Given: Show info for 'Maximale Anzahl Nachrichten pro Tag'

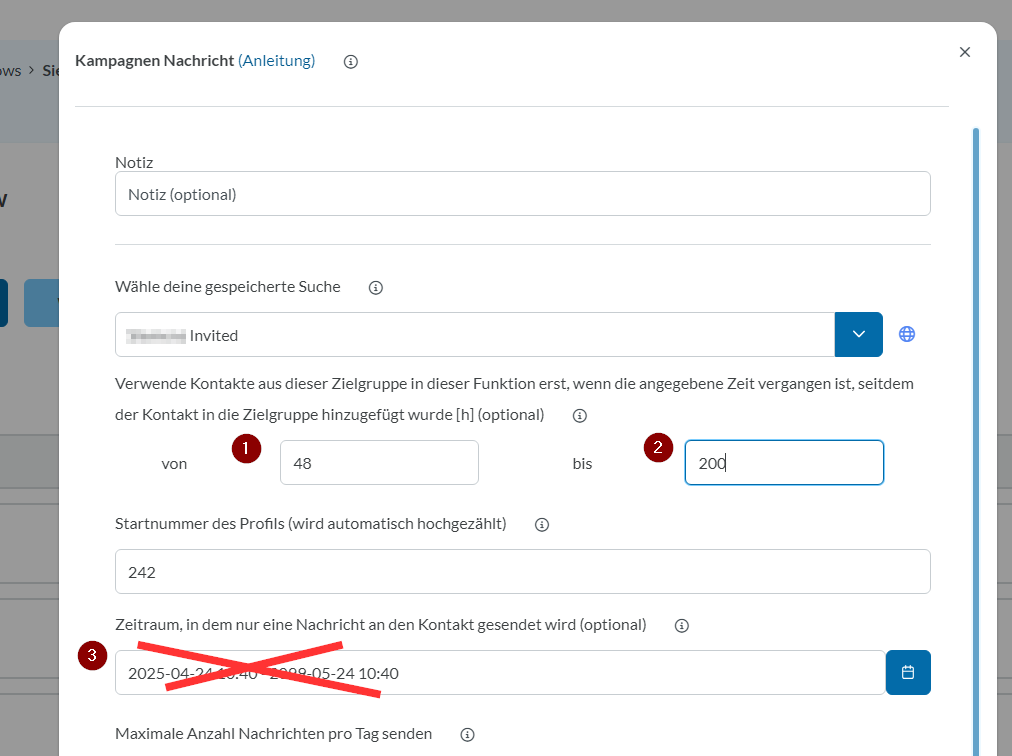Looking at the screenshot, I should pyautogui.click(x=467, y=735).
